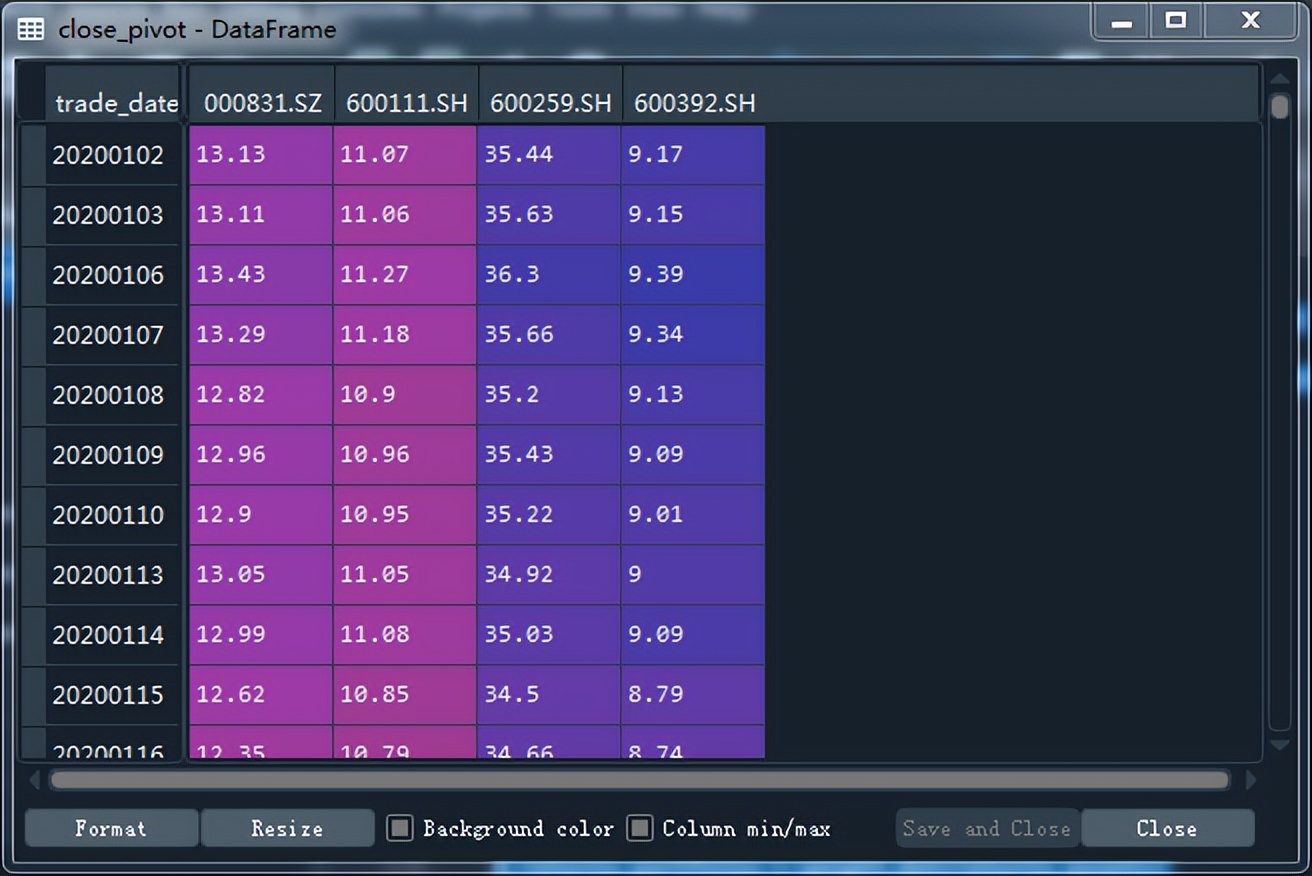Click cell 10.95 in row 20200110
1312x876 pixels.
[405, 515]
